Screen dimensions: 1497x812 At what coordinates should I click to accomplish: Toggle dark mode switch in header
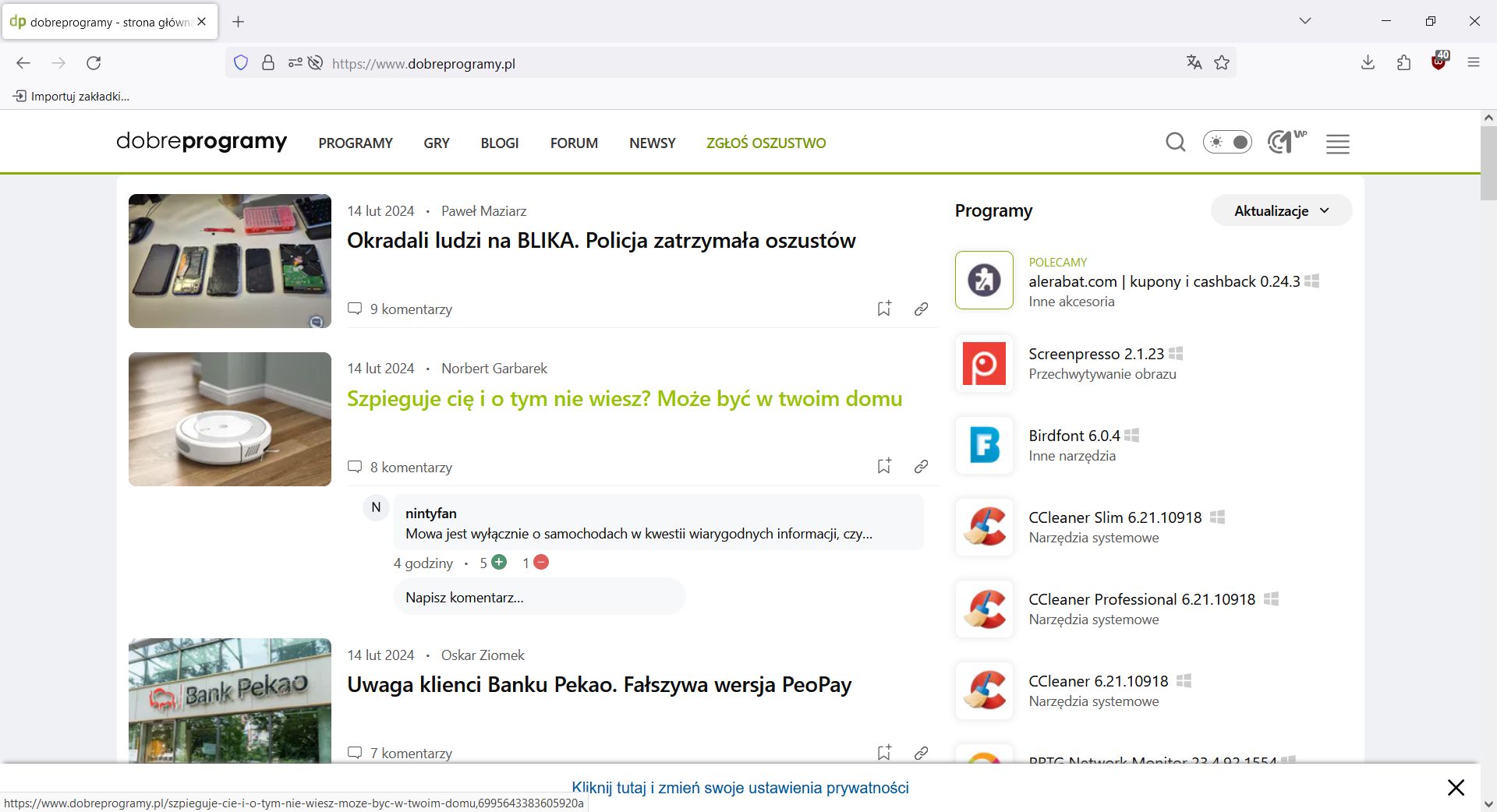[x=1227, y=143]
